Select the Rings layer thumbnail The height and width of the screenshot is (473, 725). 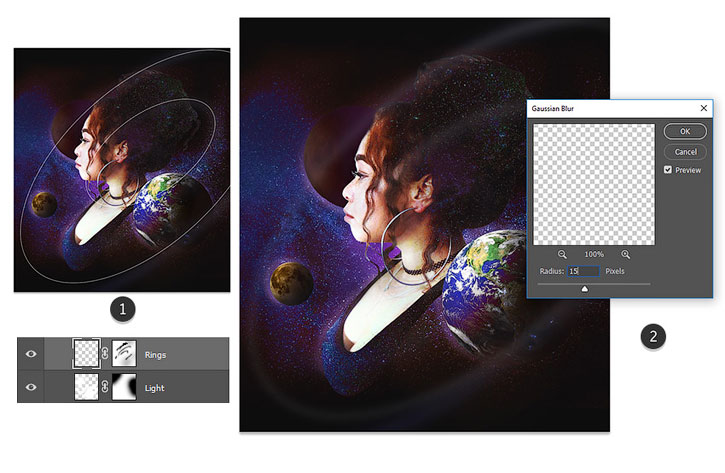coord(86,354)
